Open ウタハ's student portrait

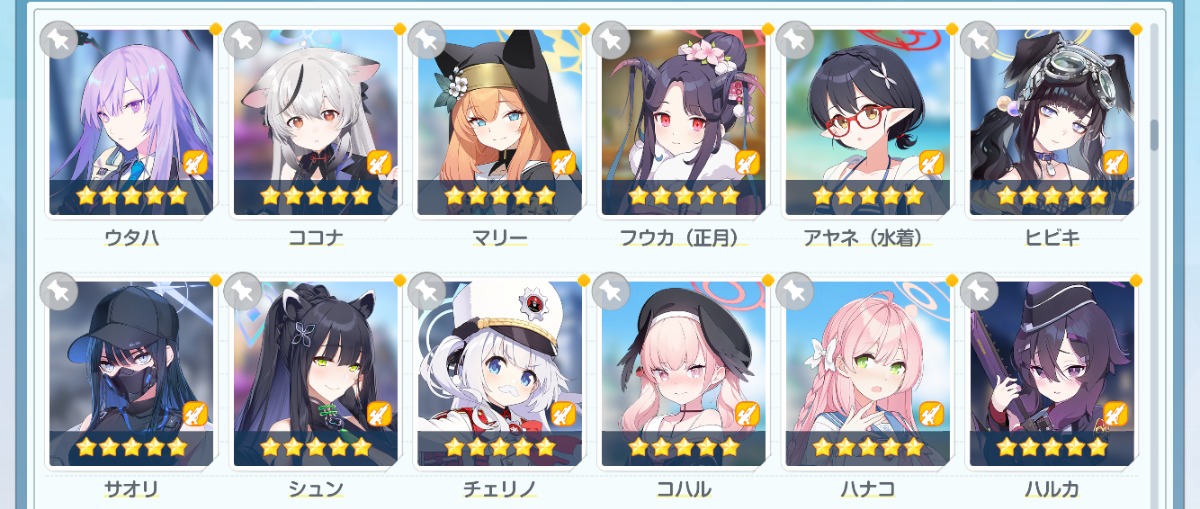pyautogui.click(x=131, y=122)
